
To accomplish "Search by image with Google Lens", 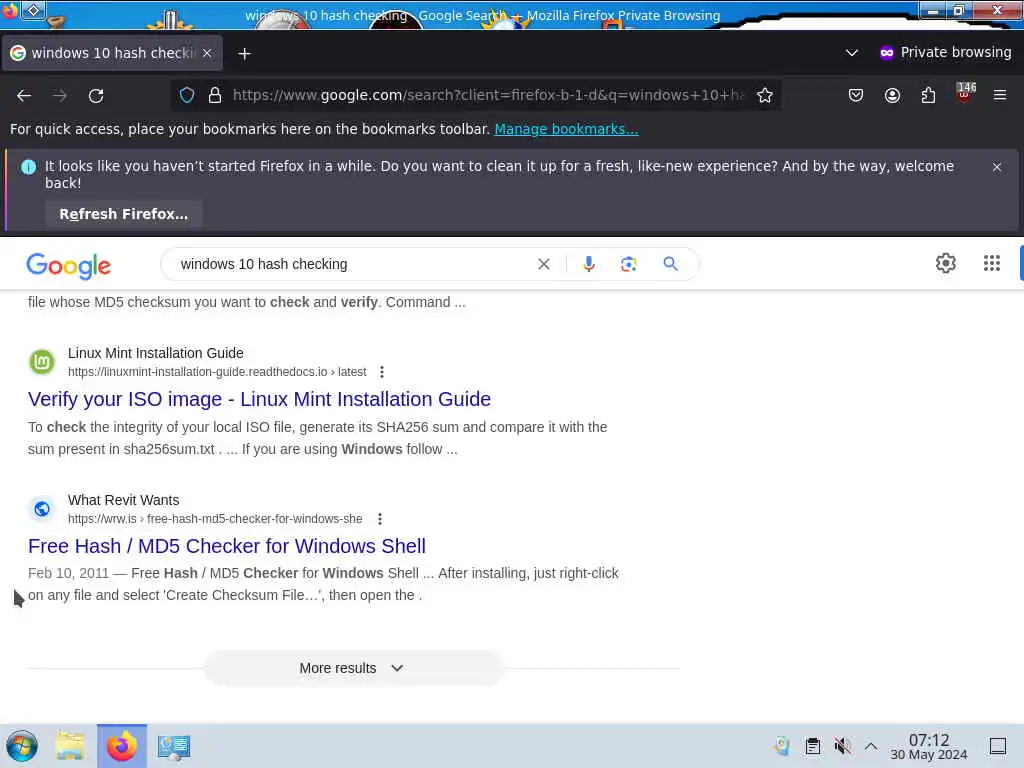I will (628, 264).
